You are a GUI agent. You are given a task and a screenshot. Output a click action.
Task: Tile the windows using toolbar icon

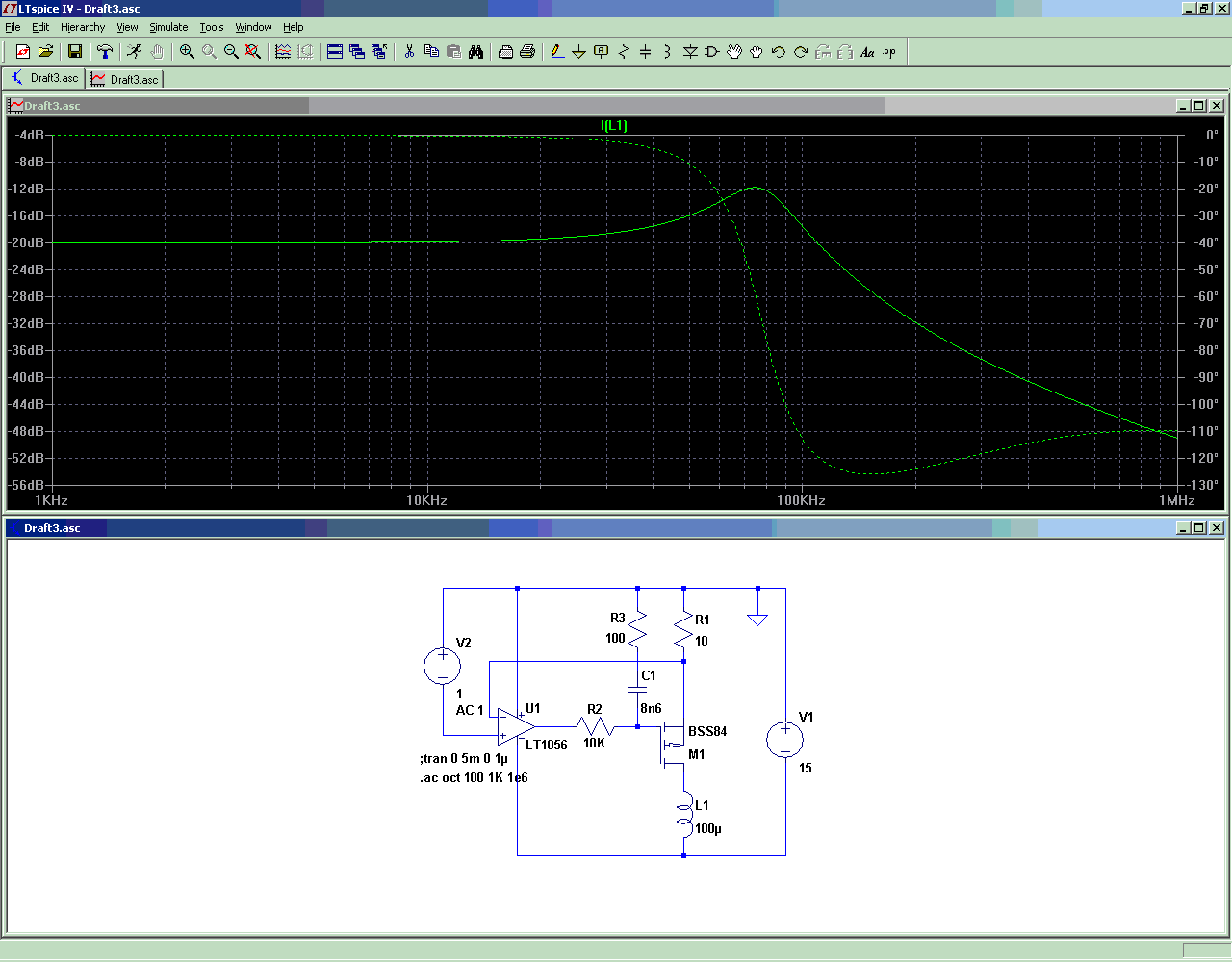click(x=335, y=52)
